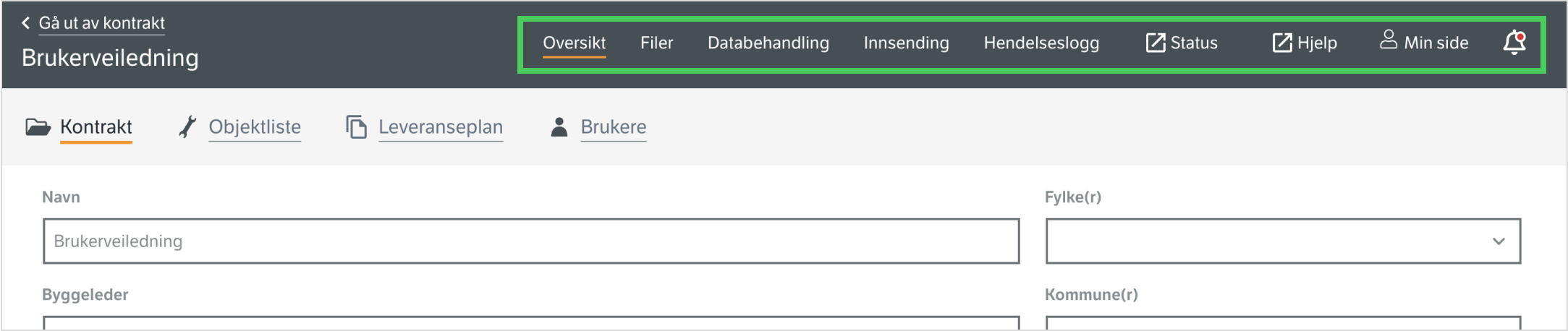Viewport: 1568px width, 331px height.
Task: Switch to the Leveranseplan tab
Action: click(440, 127)
